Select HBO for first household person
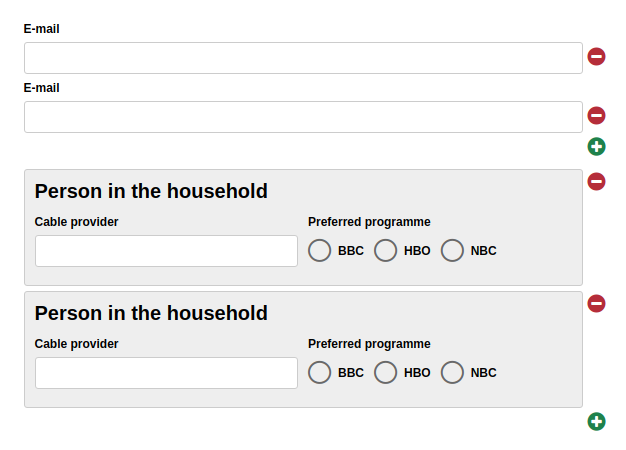626x450 pixels. pos(386,251)
